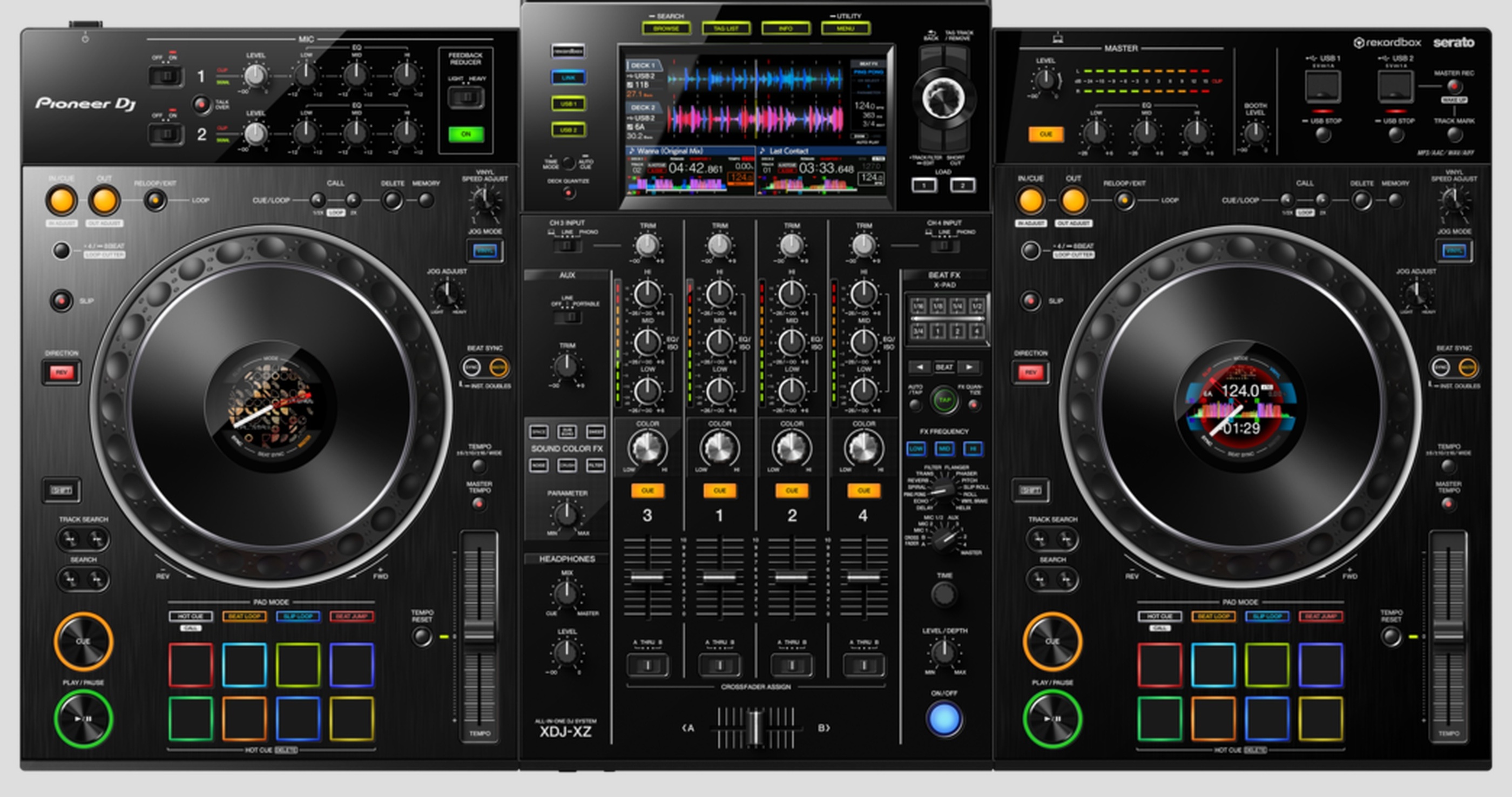Click the left deck BEAT SYNC button
The width and height of the screenshot is (1512, 797).
click(472, 368)
